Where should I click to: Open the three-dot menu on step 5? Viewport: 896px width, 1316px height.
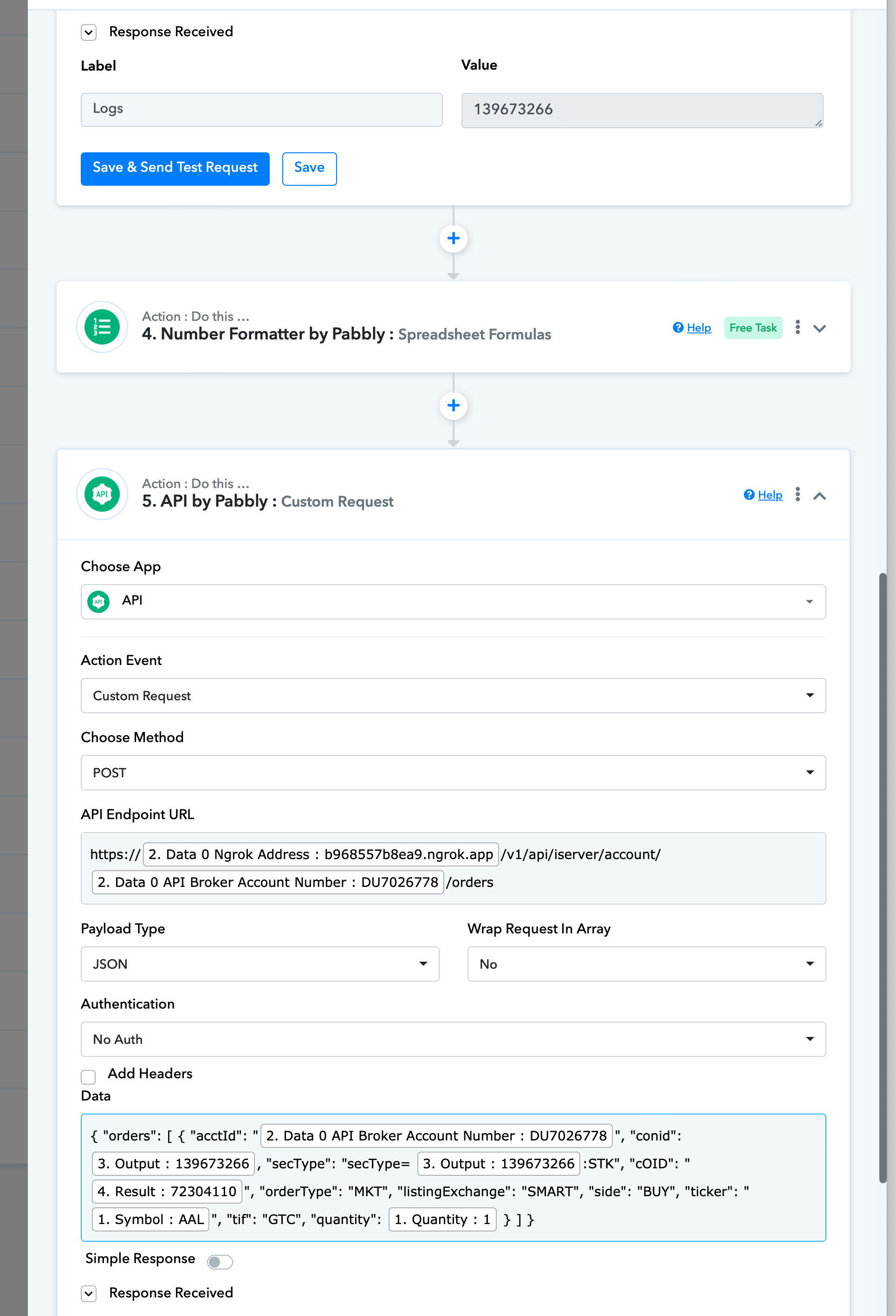[x=798, y=495]
